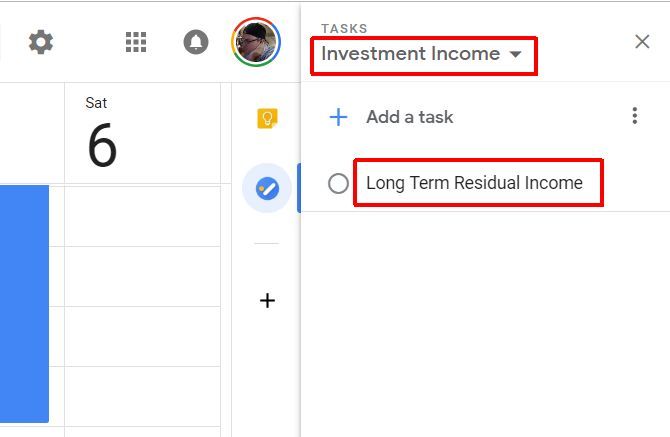Open the Long Term Residual Income task title
This screenshot has height=437, width=670.
(474, 183)
